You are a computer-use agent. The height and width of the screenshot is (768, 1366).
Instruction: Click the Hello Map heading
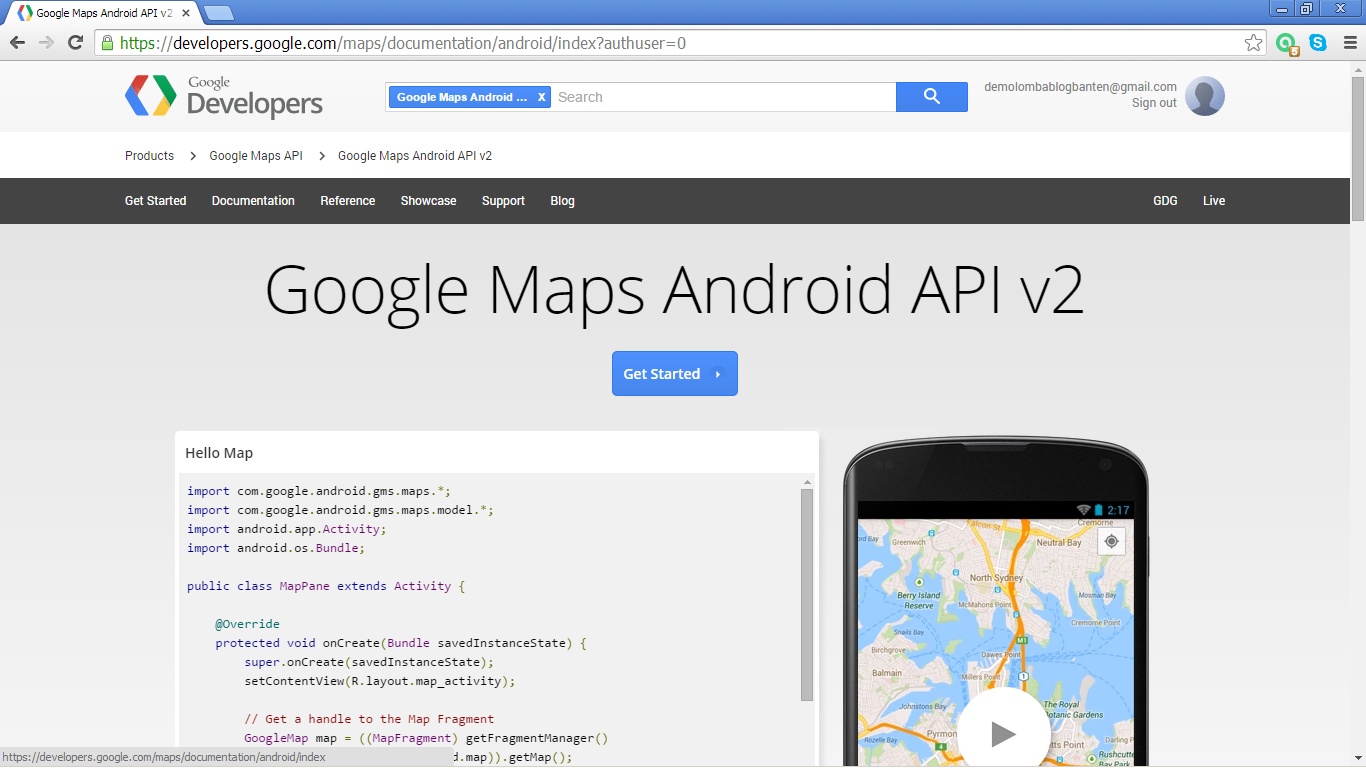(x=219, y=453)
